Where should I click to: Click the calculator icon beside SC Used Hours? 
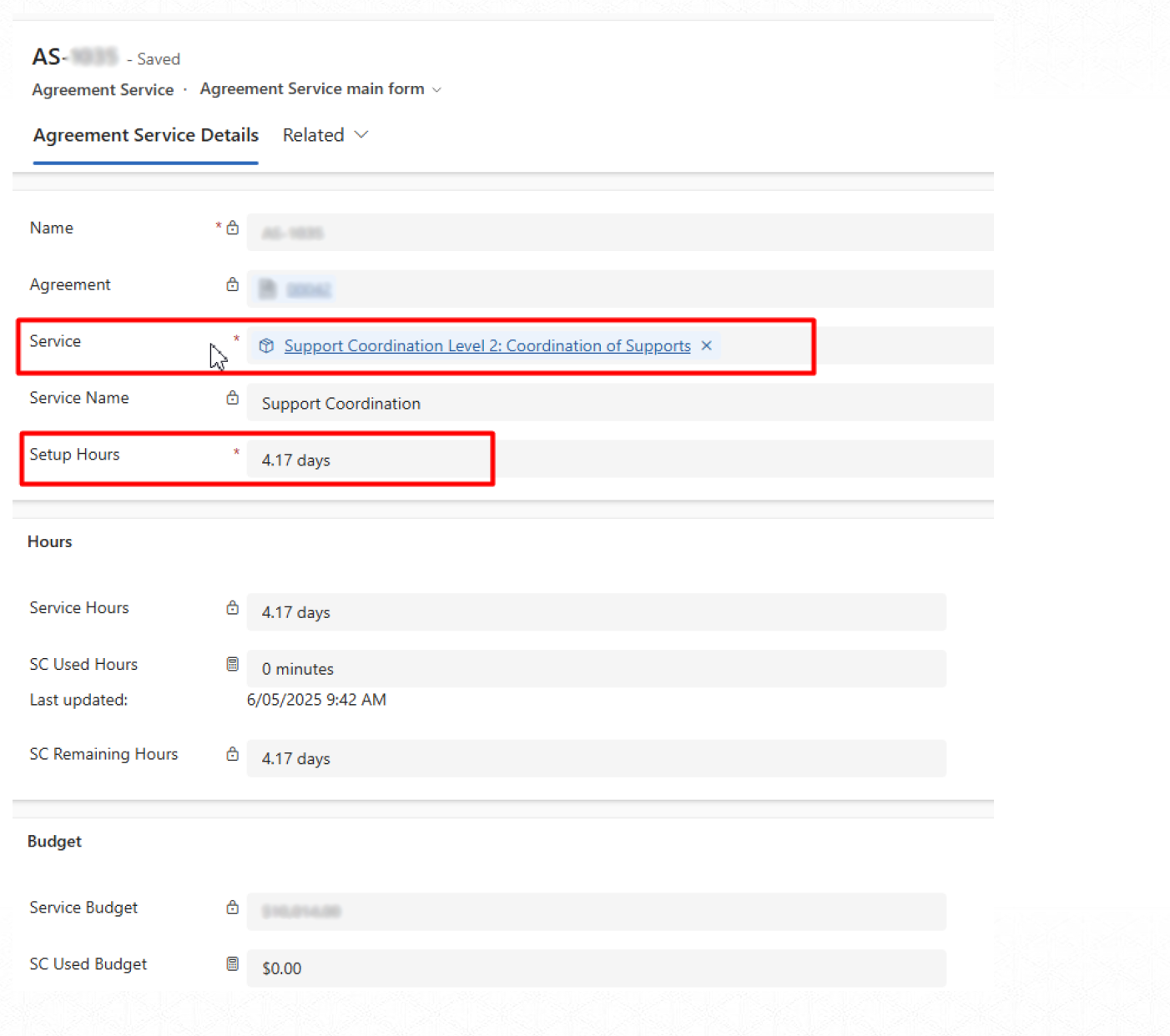233,664
